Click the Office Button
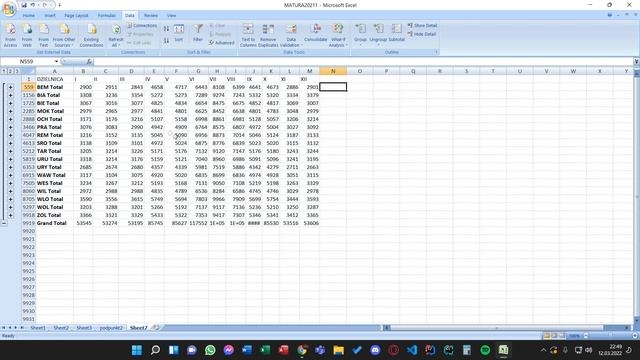 click(x=9, y=9)
